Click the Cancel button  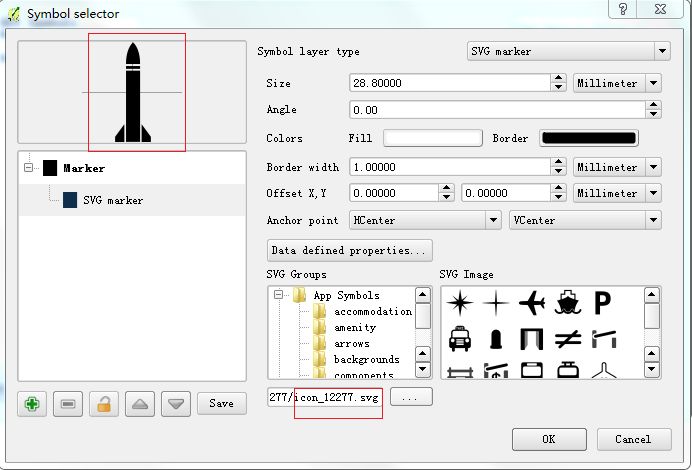click(x=634, y=439)
